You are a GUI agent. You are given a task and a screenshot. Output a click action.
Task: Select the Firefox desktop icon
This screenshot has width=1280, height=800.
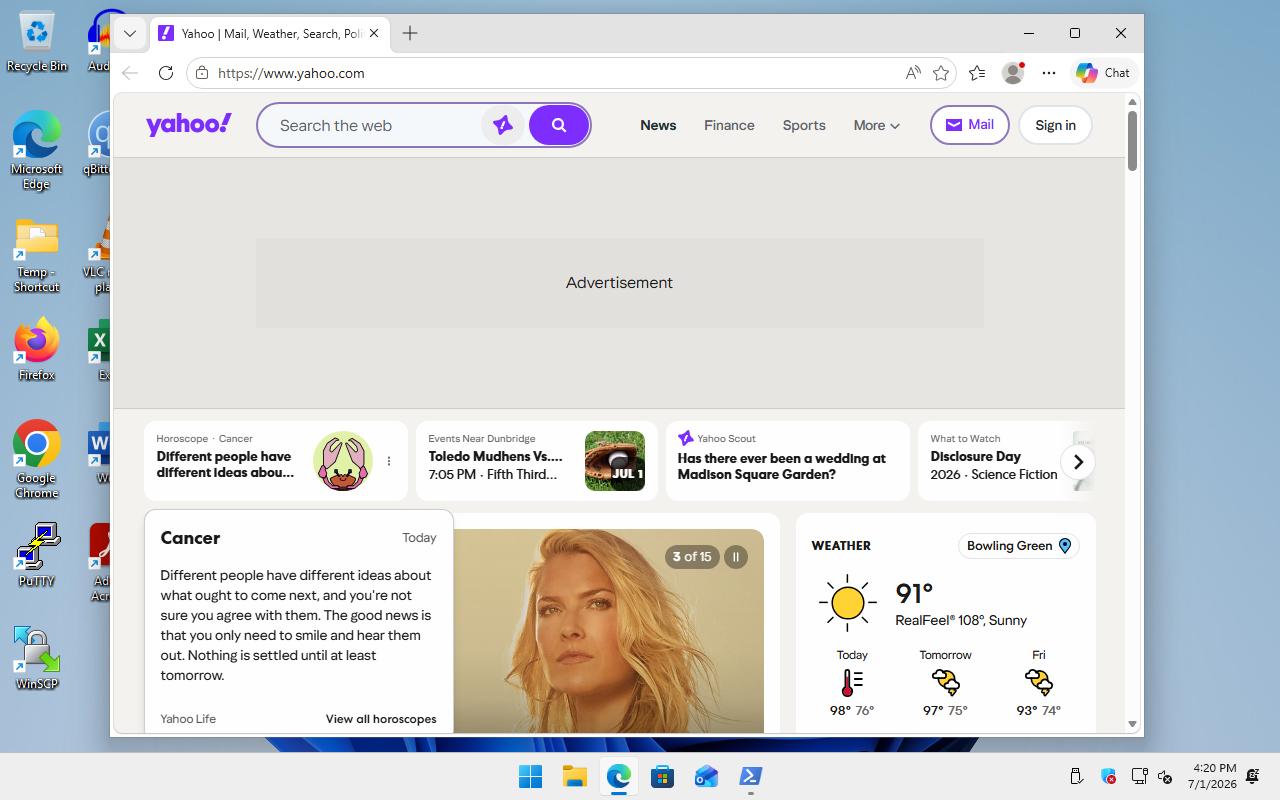pyautogui.click(x=37, y=349)
